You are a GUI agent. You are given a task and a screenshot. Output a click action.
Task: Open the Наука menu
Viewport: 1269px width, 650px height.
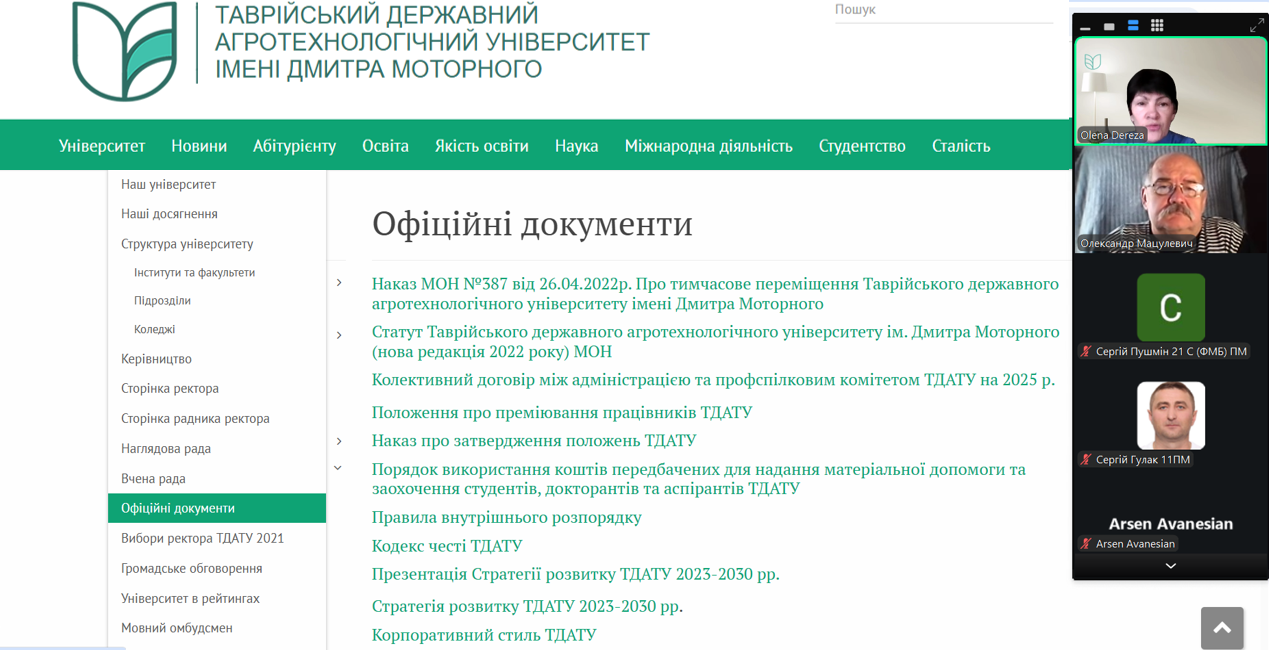click(x=577, y=146)
